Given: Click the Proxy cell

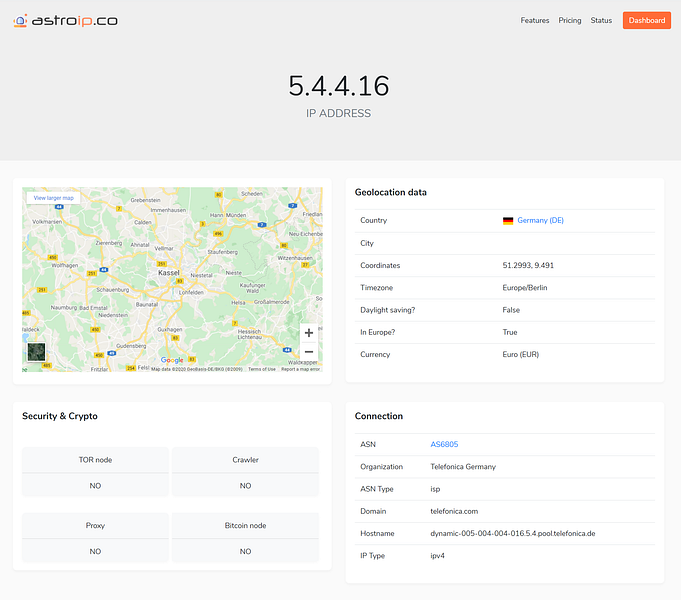Looking at the screenshot, I should click(x=95, y=525).
